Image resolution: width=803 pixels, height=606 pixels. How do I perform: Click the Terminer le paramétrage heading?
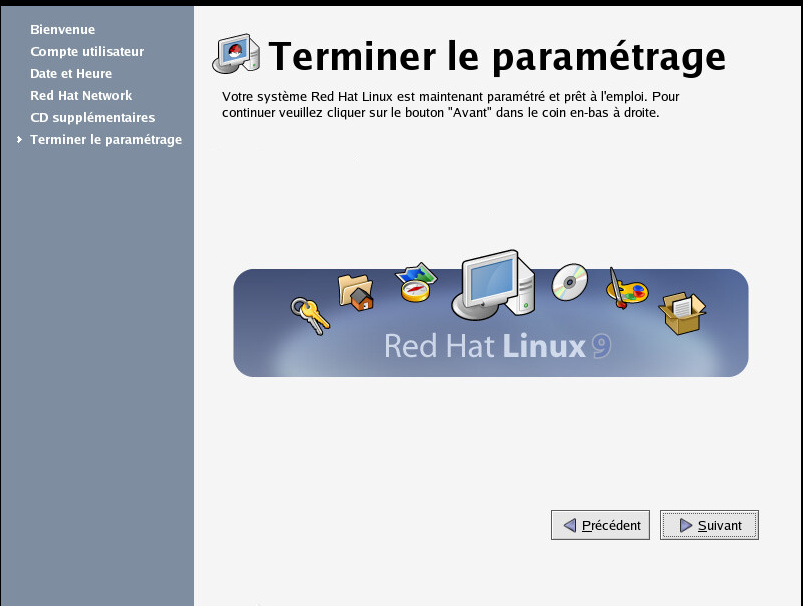click(497, 56)
